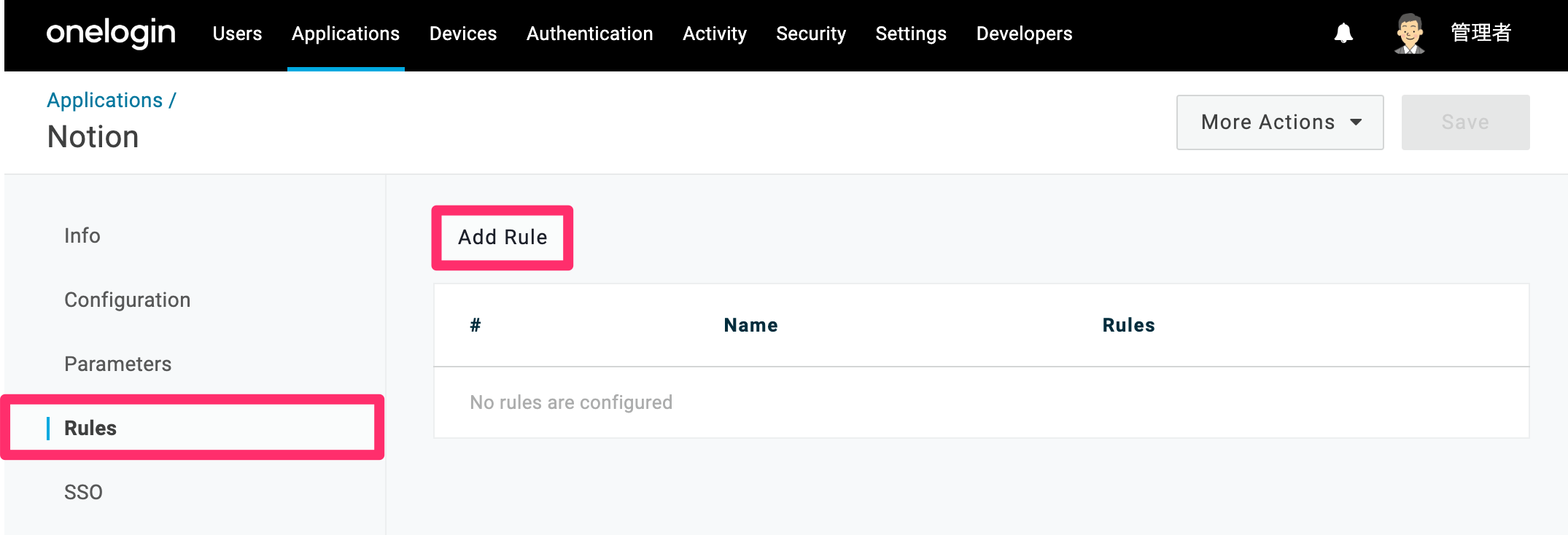This screenshot has height=535, width=1568.
Task: Switch to the Info tab
Action: [82, 235]
